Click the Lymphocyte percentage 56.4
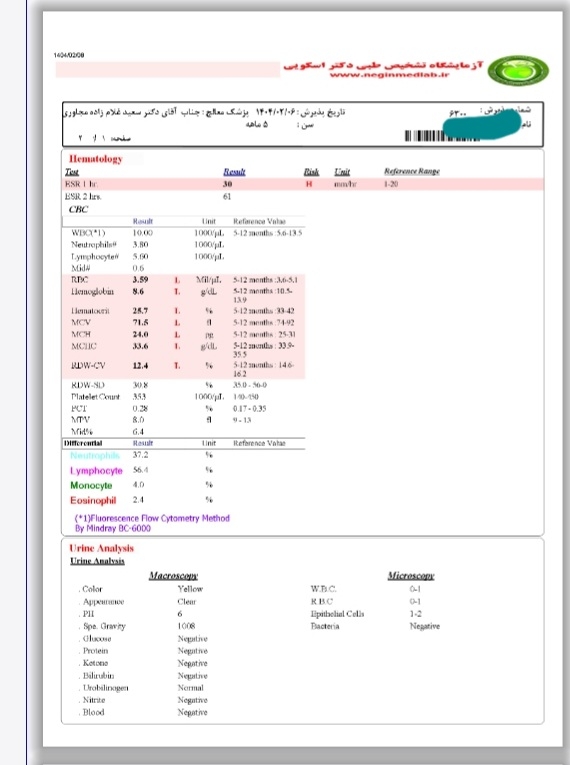 tap(141, 470)
